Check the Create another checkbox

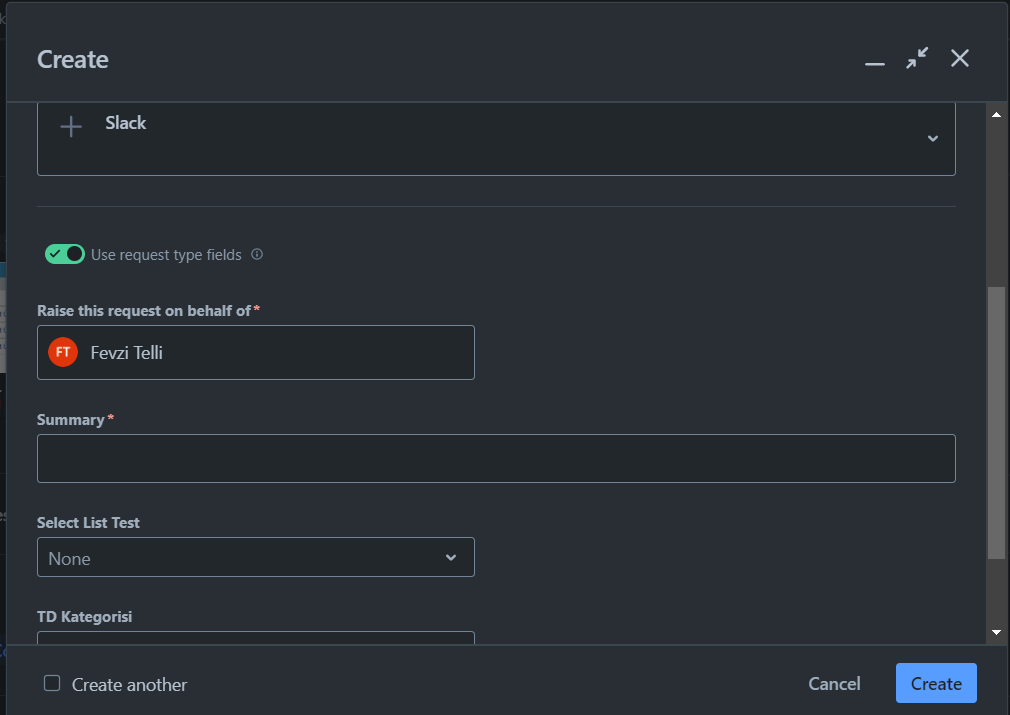(51, 683)
